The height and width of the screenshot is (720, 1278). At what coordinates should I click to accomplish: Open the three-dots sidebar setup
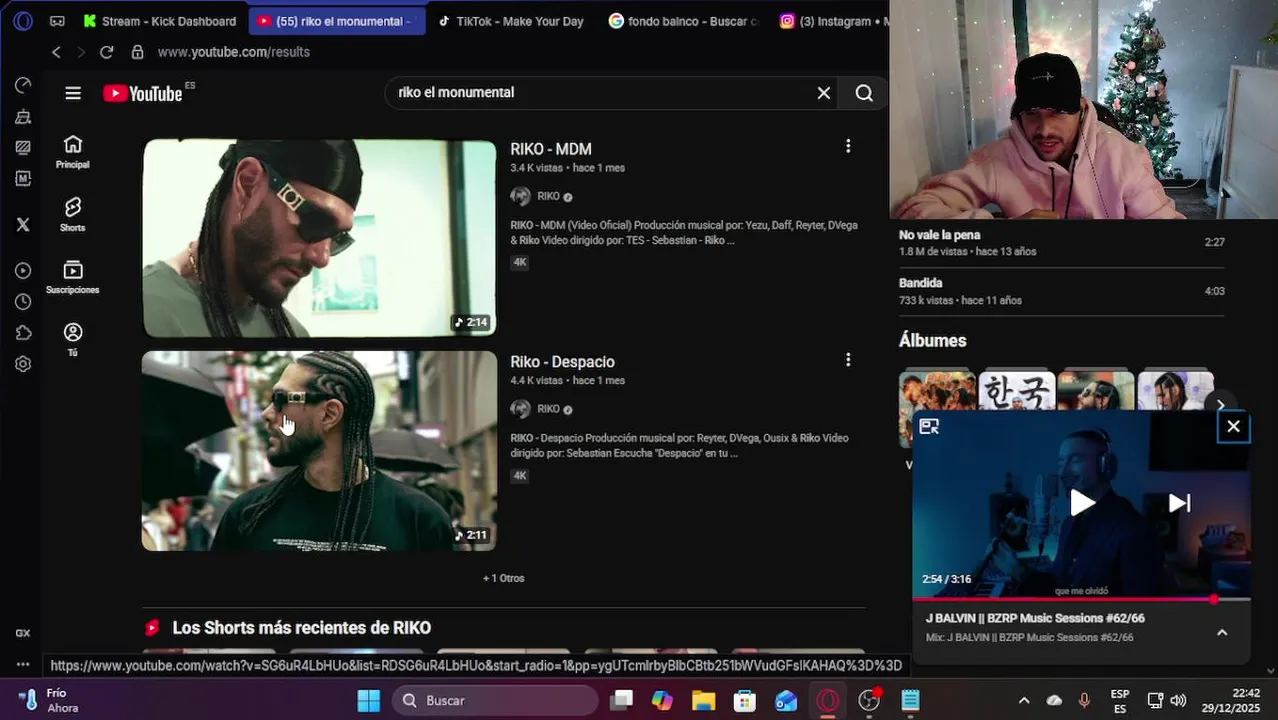click(x=23, y=665)
